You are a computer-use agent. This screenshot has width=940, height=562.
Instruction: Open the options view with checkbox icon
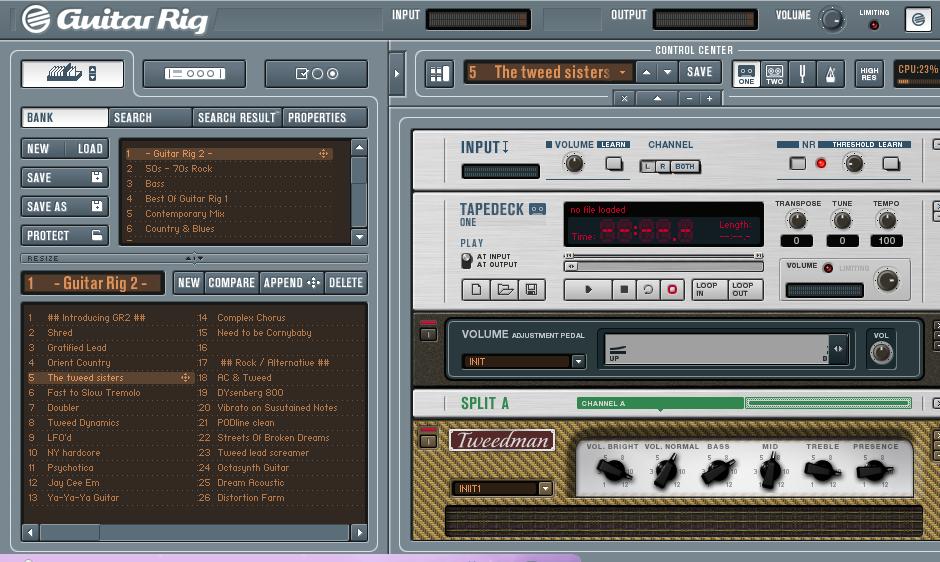(317, 74)
